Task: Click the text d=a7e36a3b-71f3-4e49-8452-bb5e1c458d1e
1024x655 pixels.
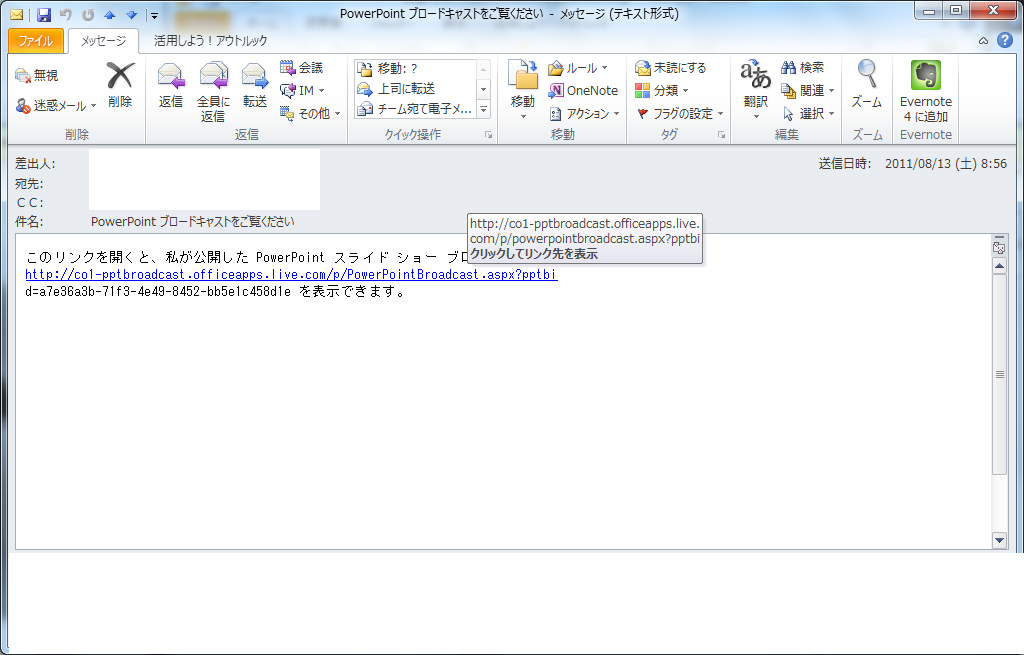Action: tap(158, 291)
